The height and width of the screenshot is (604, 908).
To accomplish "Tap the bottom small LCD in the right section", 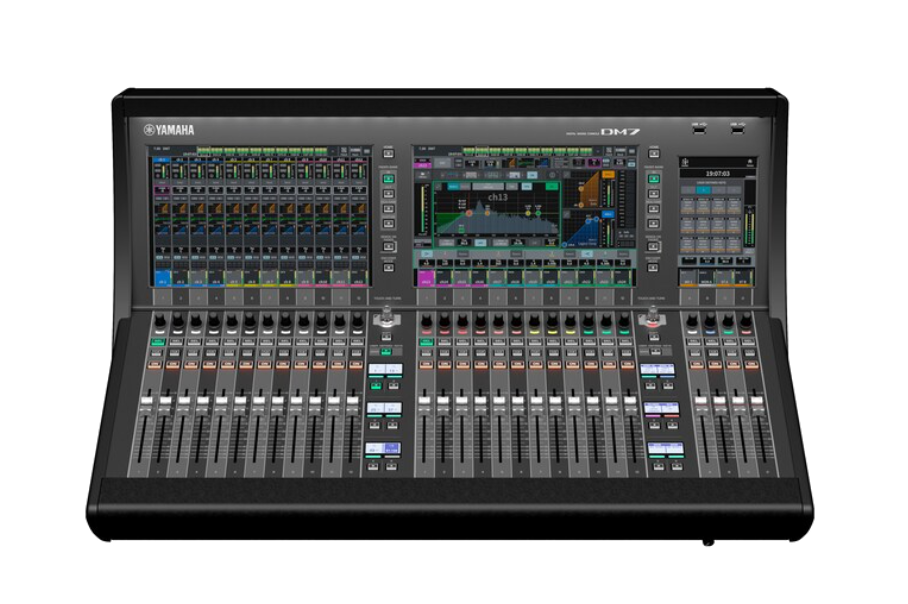I will (x=666, y=448).
